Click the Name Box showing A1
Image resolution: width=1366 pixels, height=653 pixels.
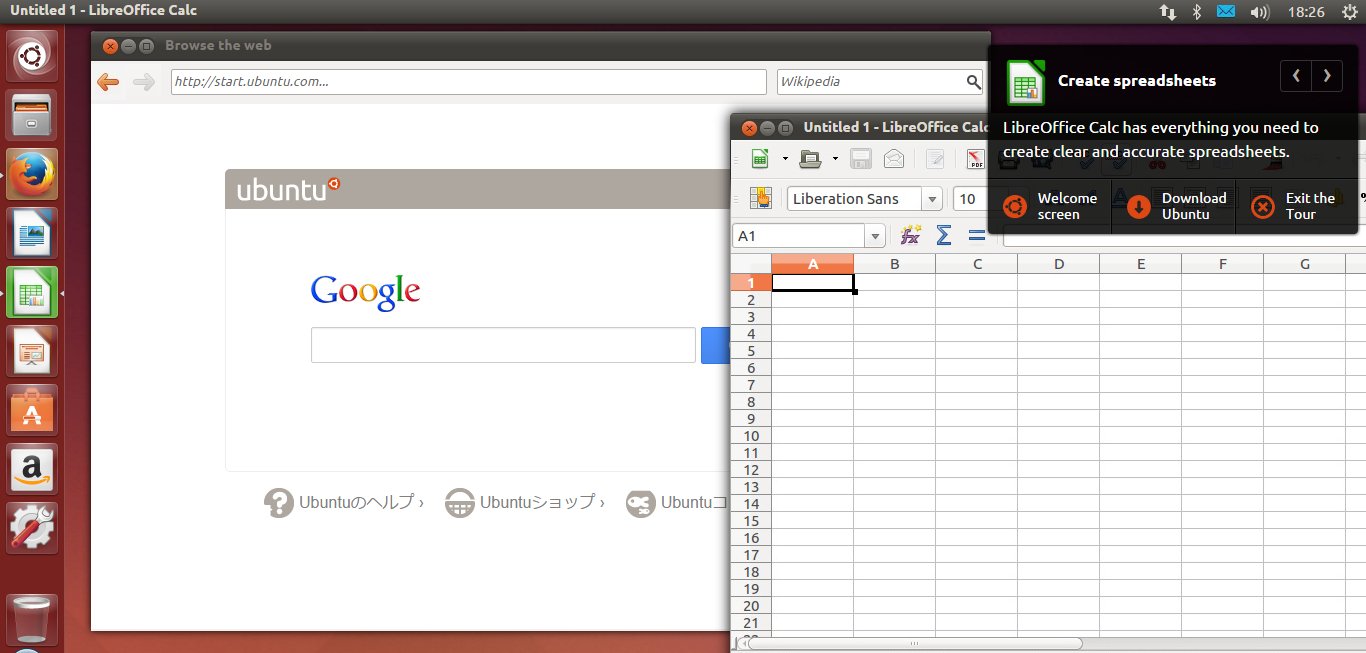(799, 236)
